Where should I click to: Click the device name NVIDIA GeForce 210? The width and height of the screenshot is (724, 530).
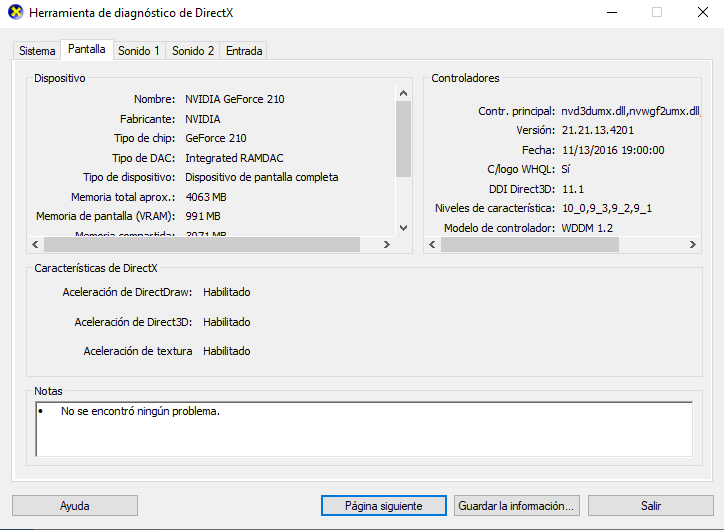235,99
